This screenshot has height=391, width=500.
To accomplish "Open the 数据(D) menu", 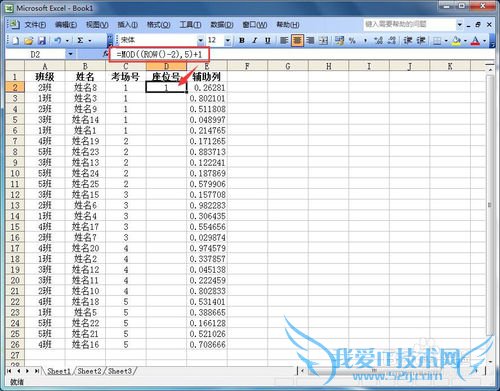I will (x=222, y=25).
